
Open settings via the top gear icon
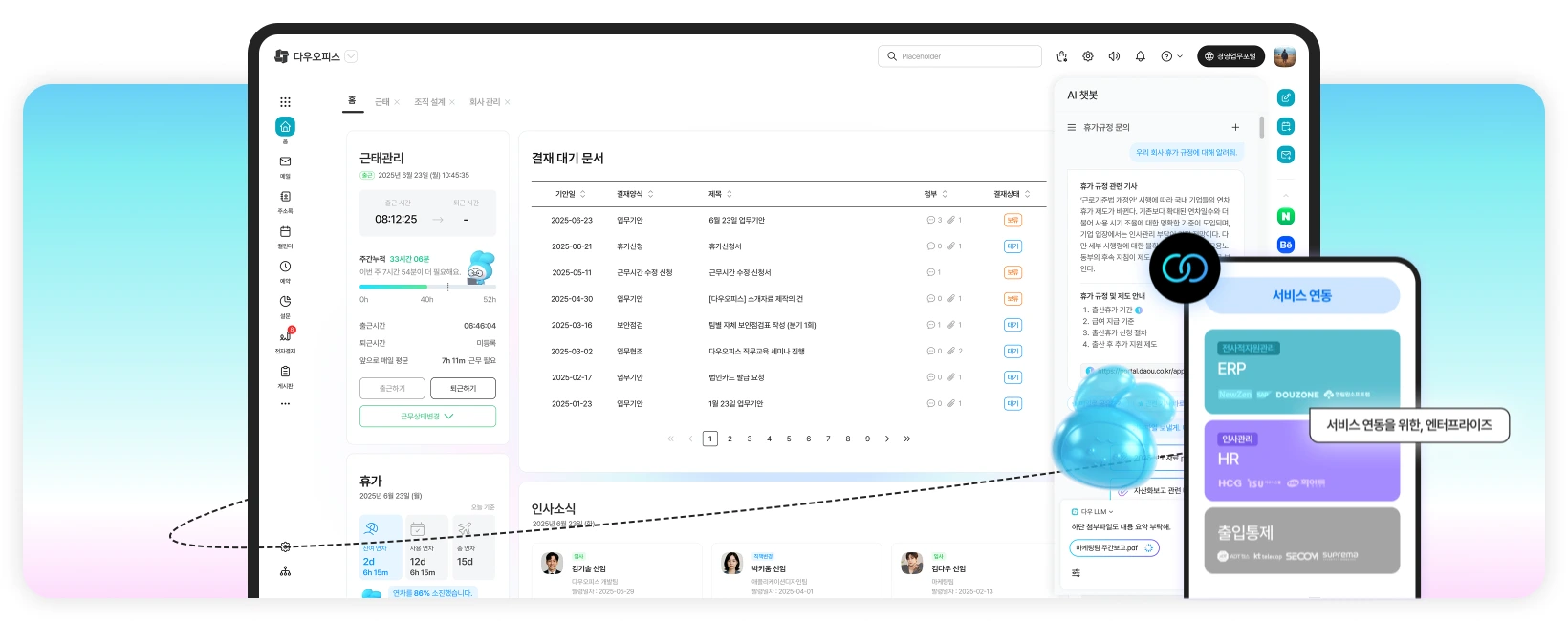1088,56
